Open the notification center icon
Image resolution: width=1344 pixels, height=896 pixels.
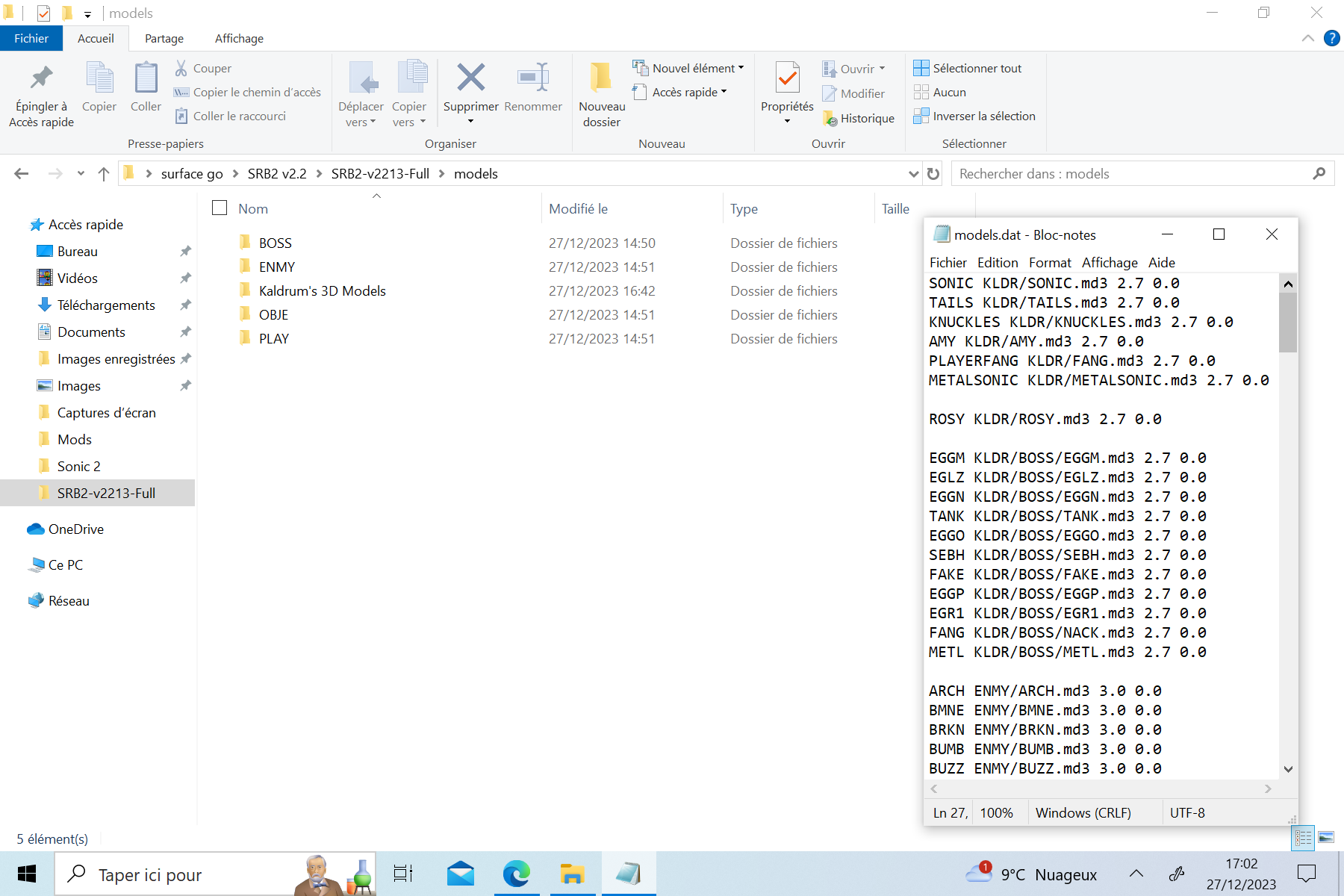(1307, 874)
